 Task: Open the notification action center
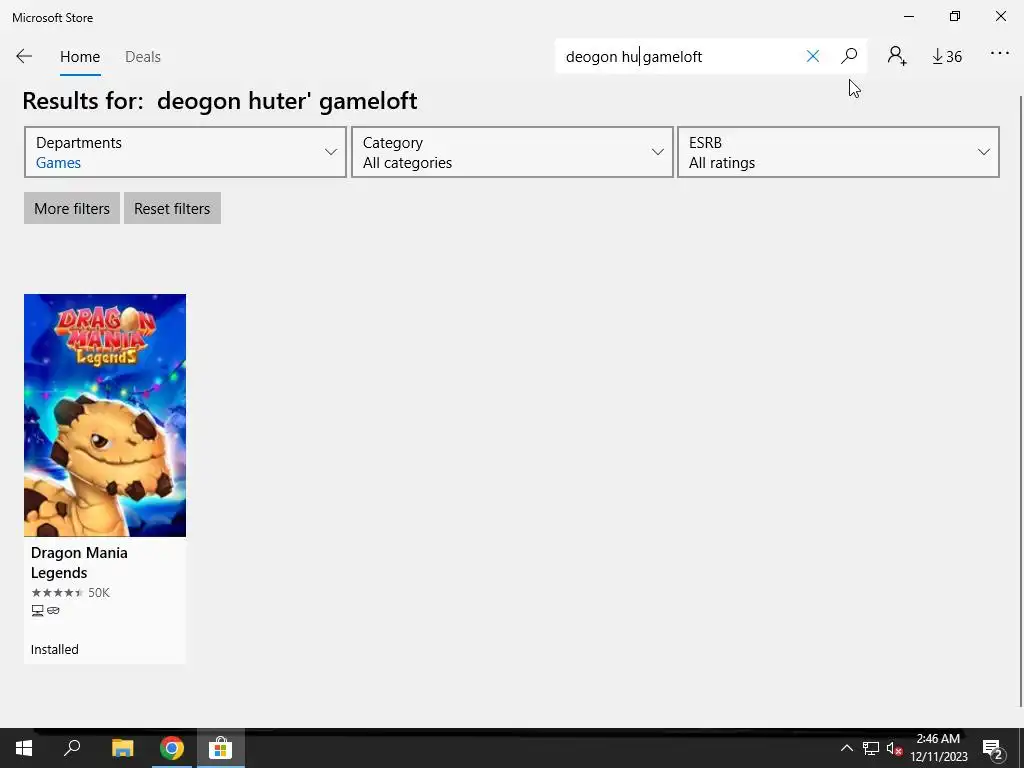(x=992, y=749)
